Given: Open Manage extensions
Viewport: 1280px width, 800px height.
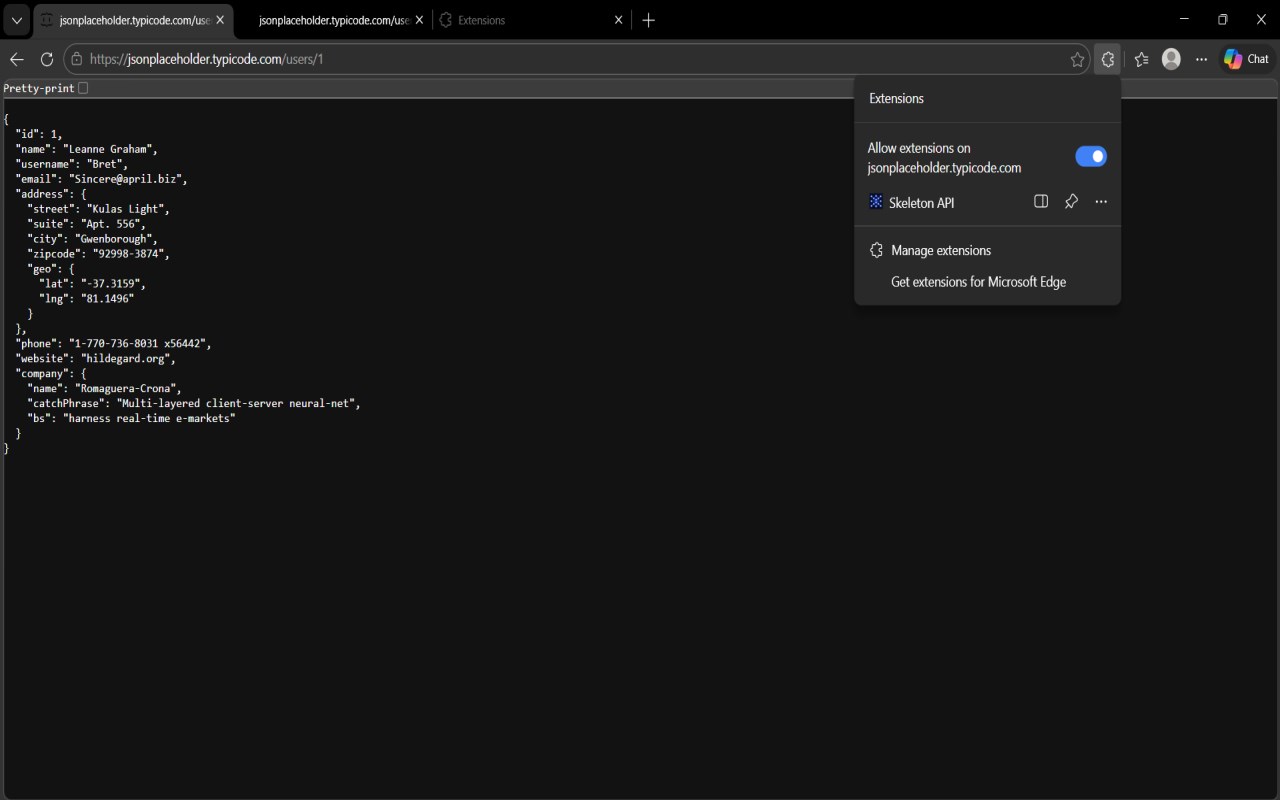Looking at the screenshot, I should click(987, 250).
